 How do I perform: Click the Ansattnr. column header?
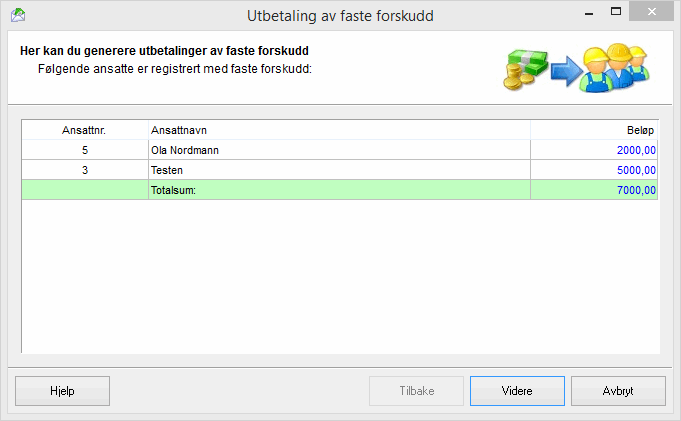[x=84, y=131]
